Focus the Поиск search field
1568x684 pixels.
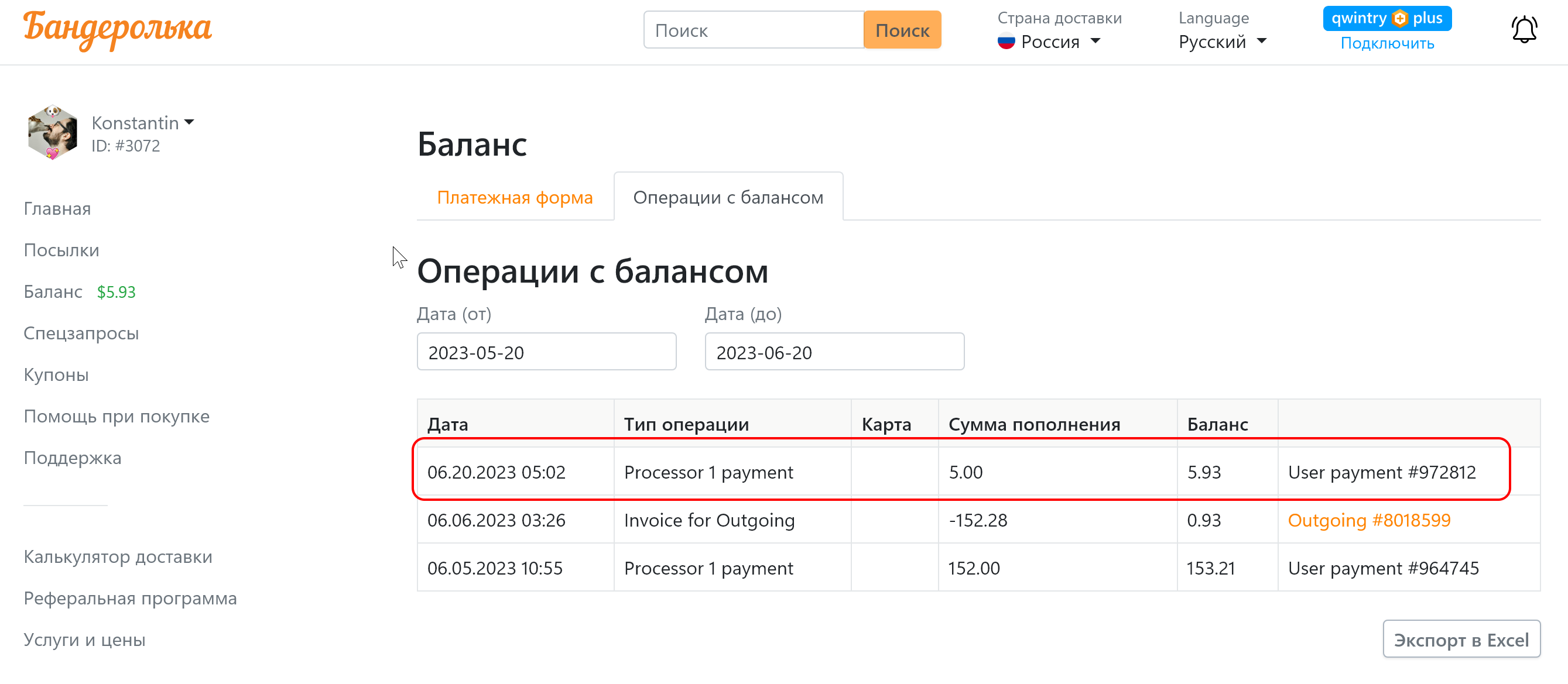[754, 30]
